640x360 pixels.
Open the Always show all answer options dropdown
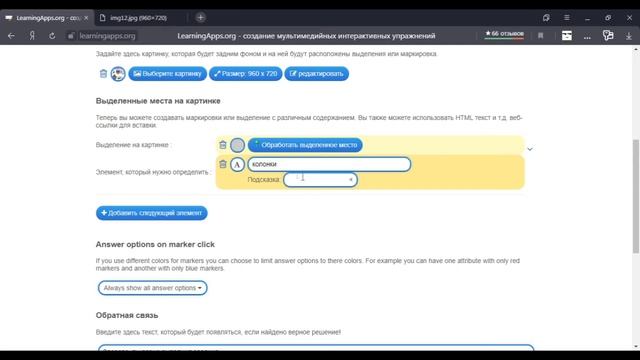(152, 288)
